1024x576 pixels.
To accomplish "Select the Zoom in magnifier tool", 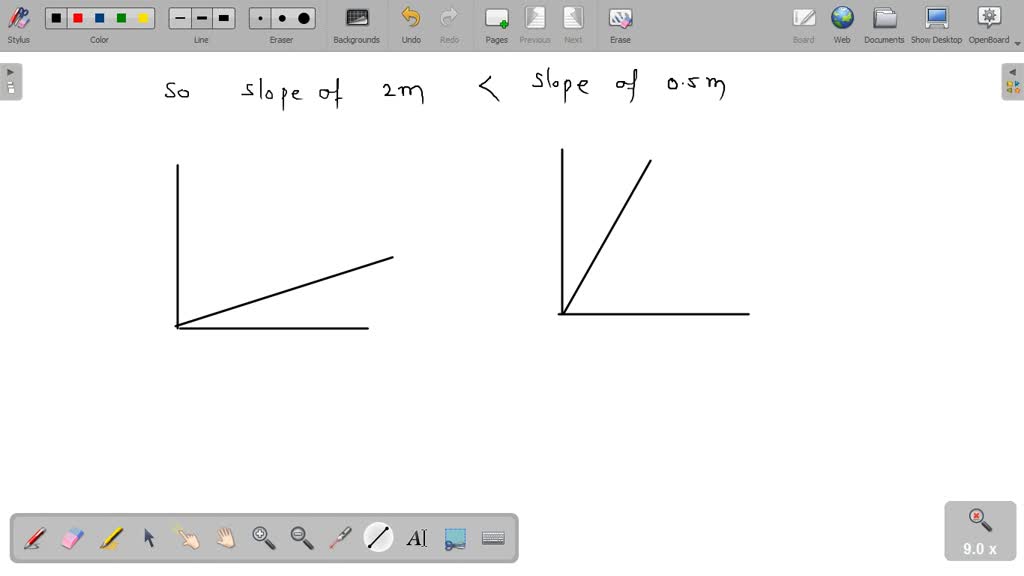I will click(263, 538).
